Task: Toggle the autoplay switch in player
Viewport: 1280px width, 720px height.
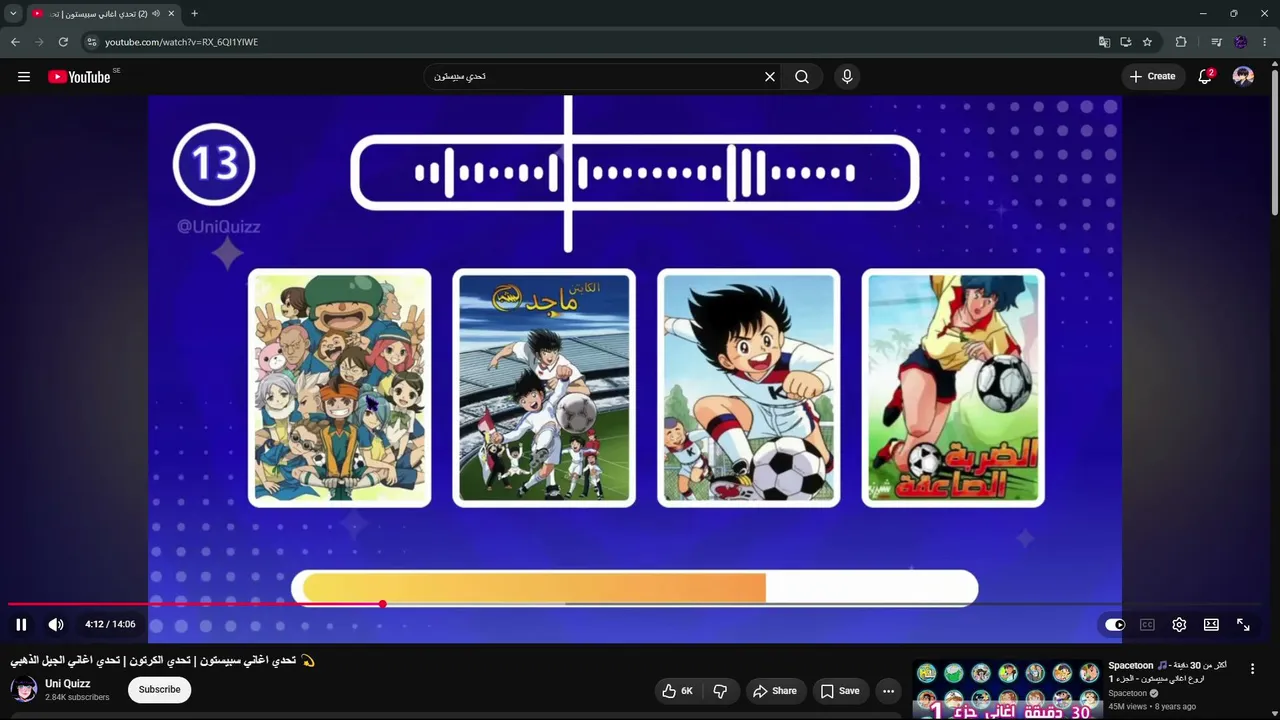Action: (1115, 625)
